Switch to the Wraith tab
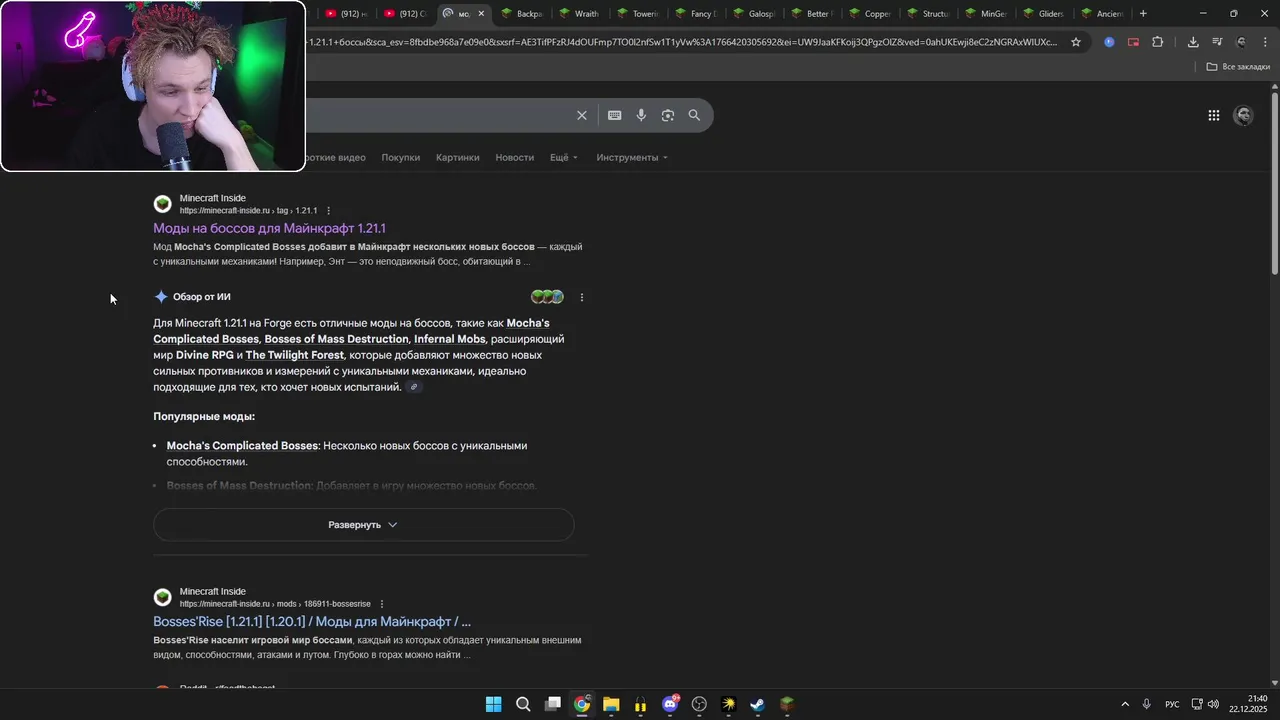This screenshot has width=1280, height=720. point(579,14)
